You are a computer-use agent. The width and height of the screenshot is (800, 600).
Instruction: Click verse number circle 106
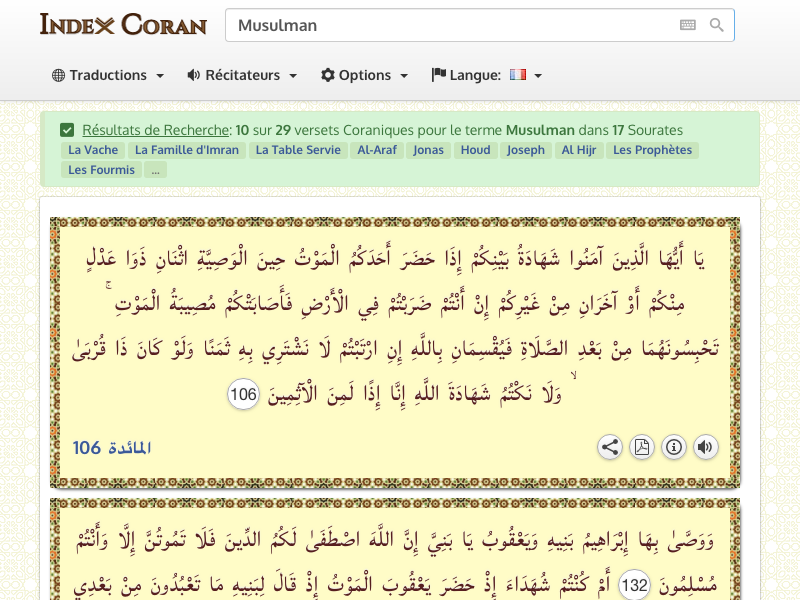coord(243,394)
